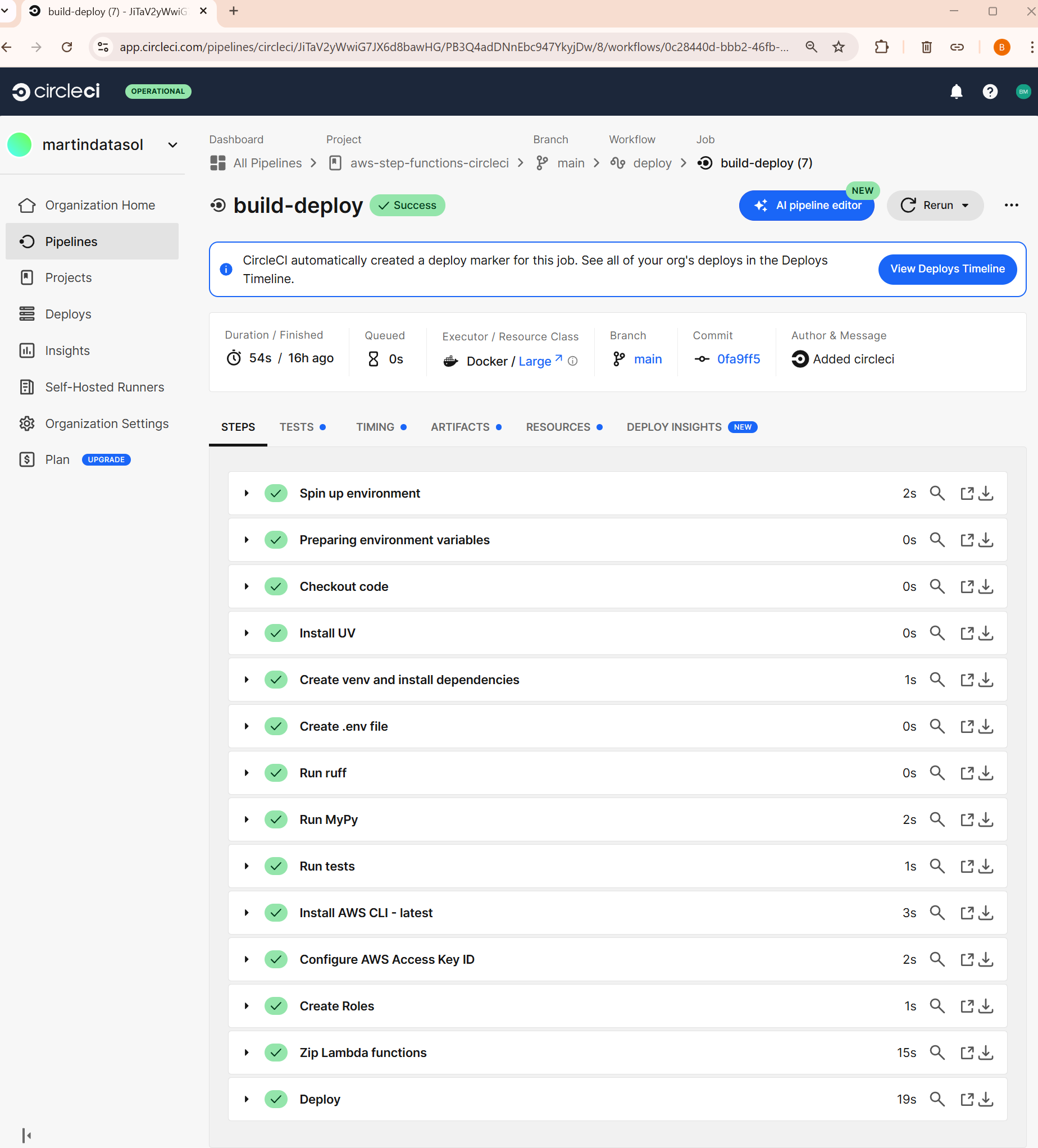Open Deploys from the sidebar
Screen dimensions: 1038x1148
coord(67,314)
